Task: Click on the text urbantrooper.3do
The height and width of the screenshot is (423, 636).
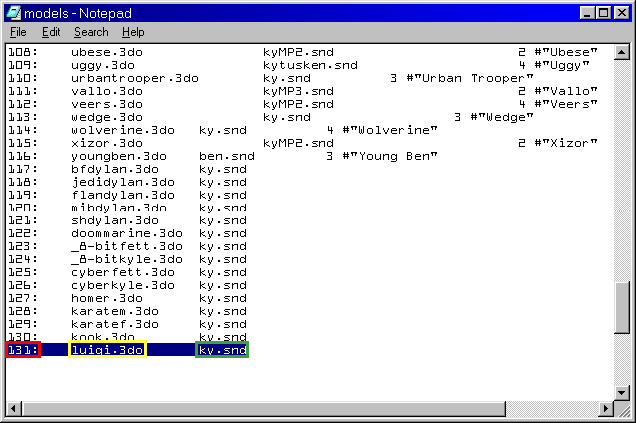Action: tap(135, 78)
